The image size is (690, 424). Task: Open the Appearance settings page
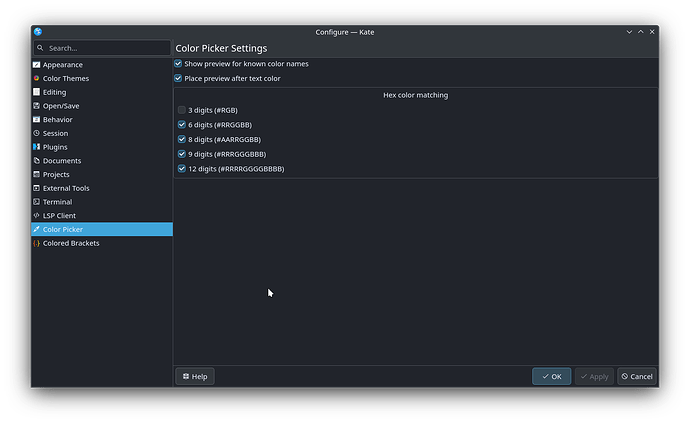(x=102, y=65)
